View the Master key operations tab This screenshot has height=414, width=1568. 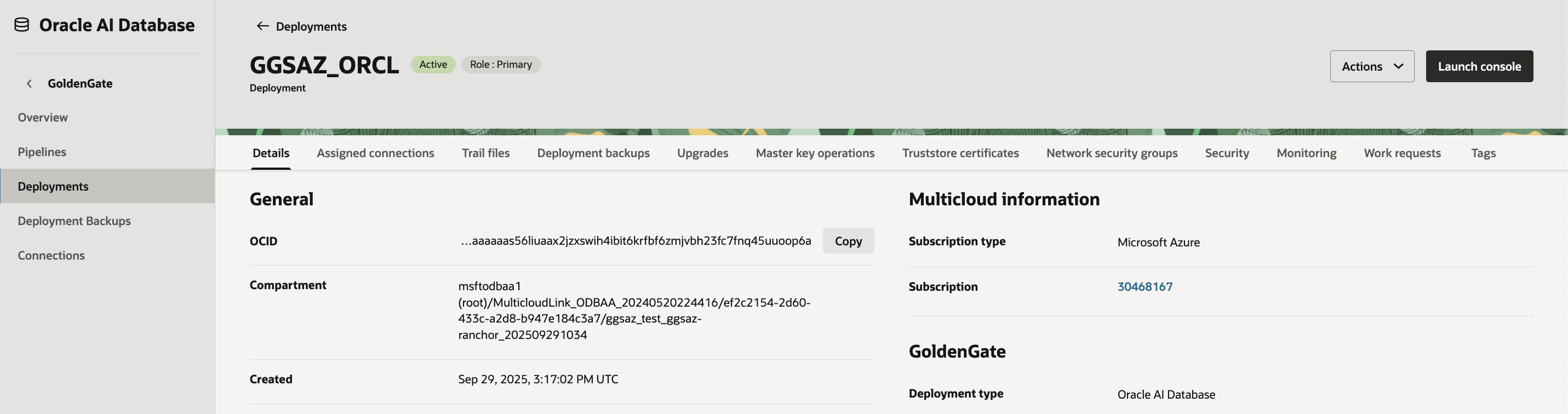(815, 153)
